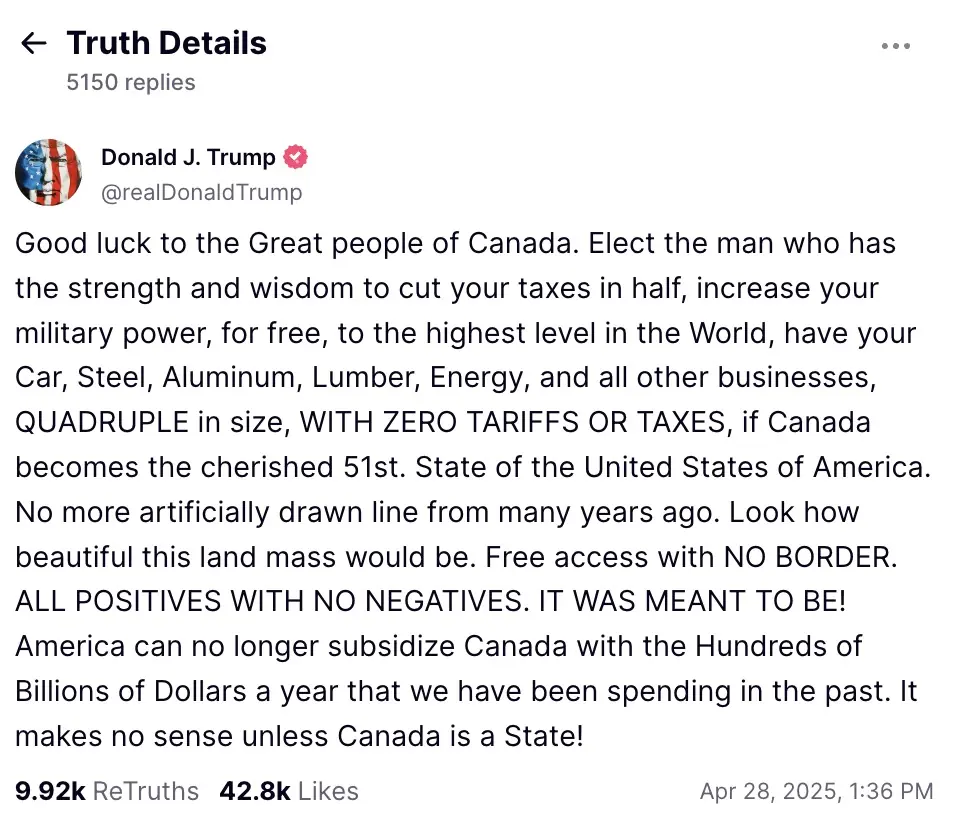Screen dimensions: 954x826
Task: Select the pink verification seal next to the name
Action: (294, 157)
